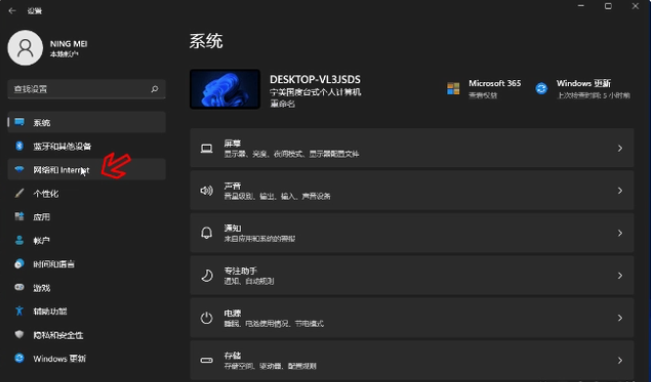Click the gaming controller icon beside 游戏
Screen dimensions: 651x382
19,287
